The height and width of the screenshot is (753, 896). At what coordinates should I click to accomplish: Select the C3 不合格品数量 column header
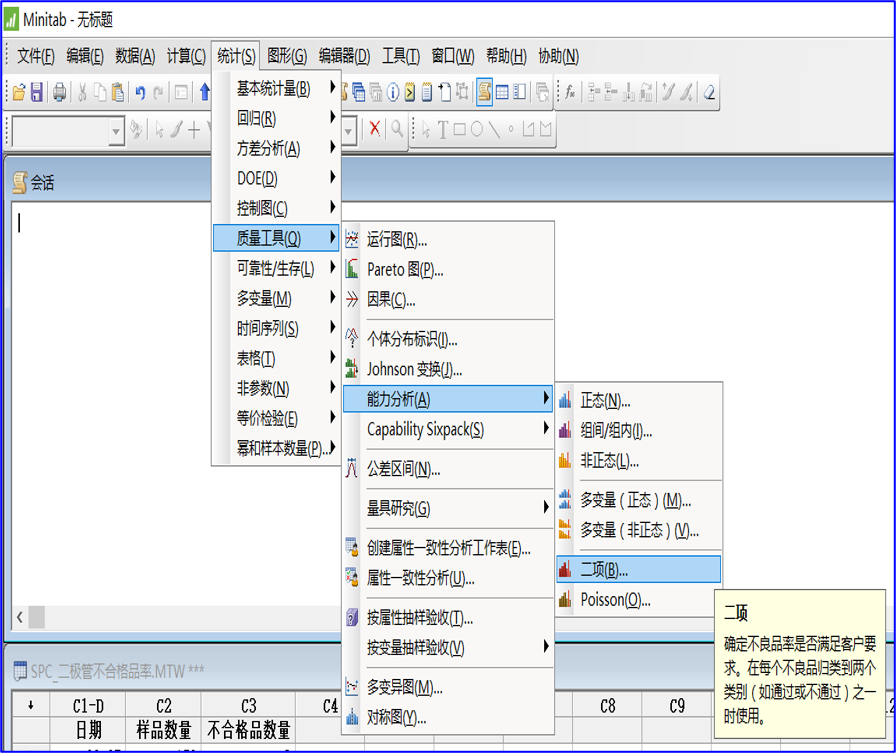pyautogui.click(x=249, y=718)
